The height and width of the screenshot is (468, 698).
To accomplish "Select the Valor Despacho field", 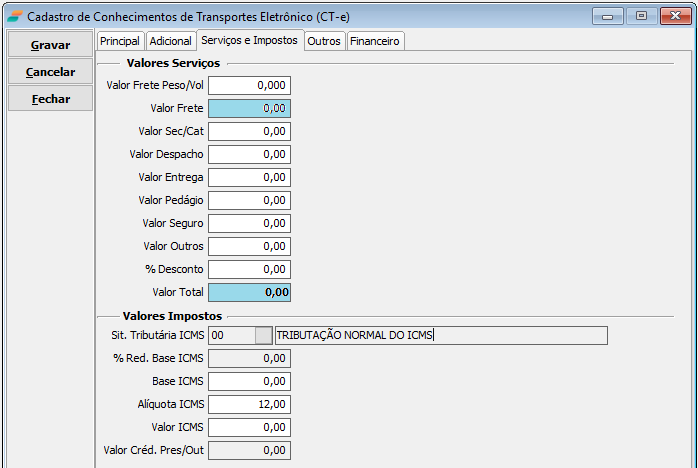I will click(249, 154).
